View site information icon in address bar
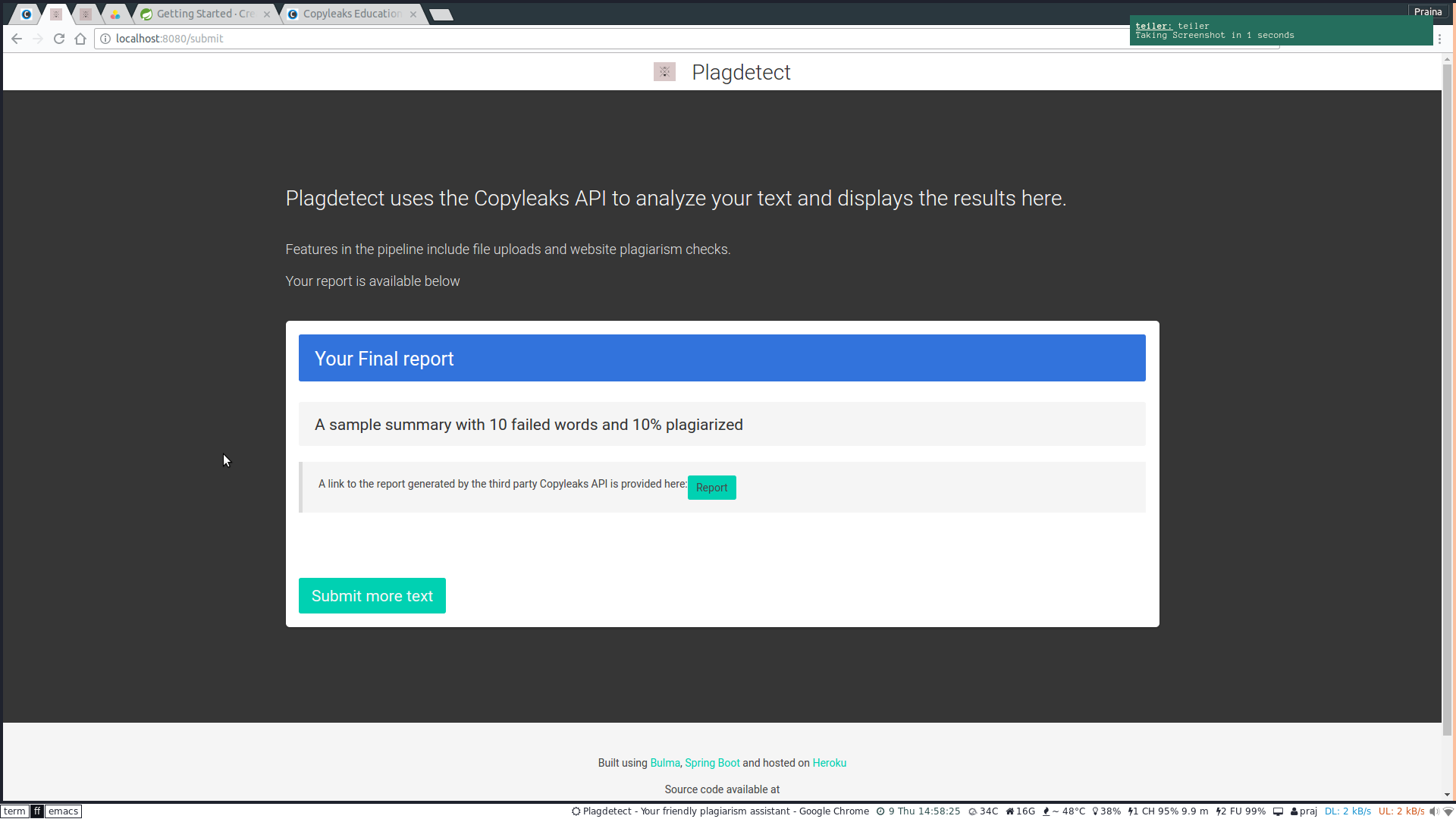The image size is (1456, 819). pyautogui.click(x=105, y=39)
